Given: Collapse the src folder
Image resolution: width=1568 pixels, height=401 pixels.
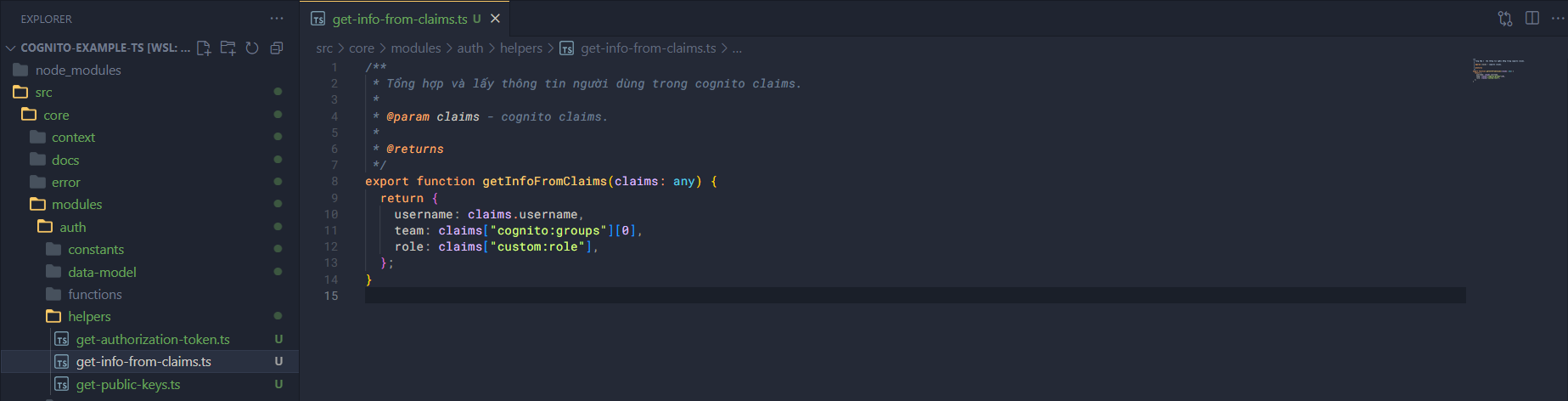Looking at the screenshot, I should point(43,93).
